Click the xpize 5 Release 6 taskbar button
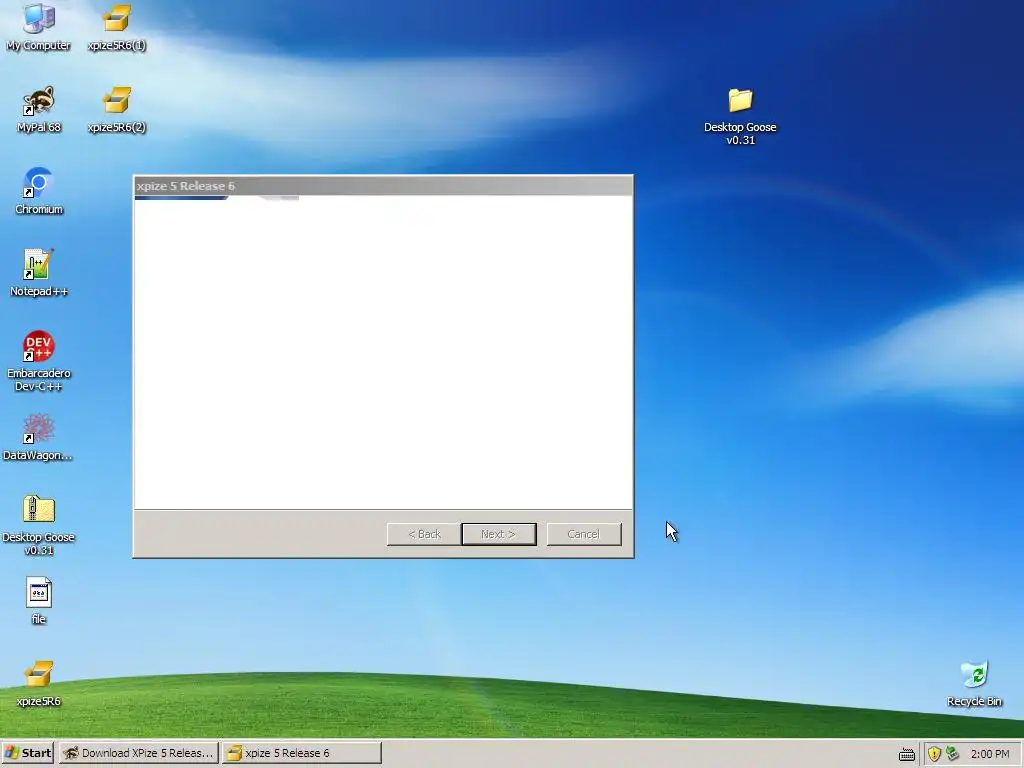 [301, 753]
